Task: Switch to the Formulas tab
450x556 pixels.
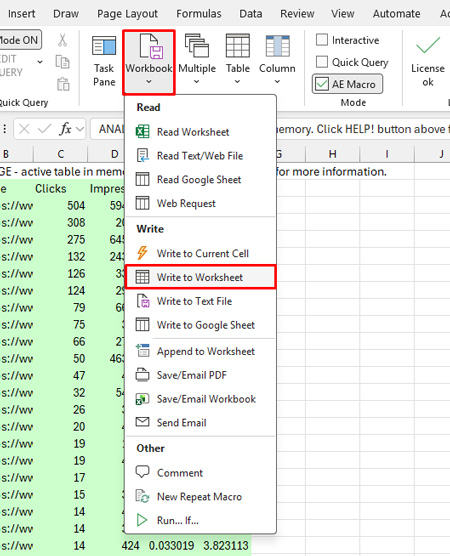Action: click(x=199, y=14)
